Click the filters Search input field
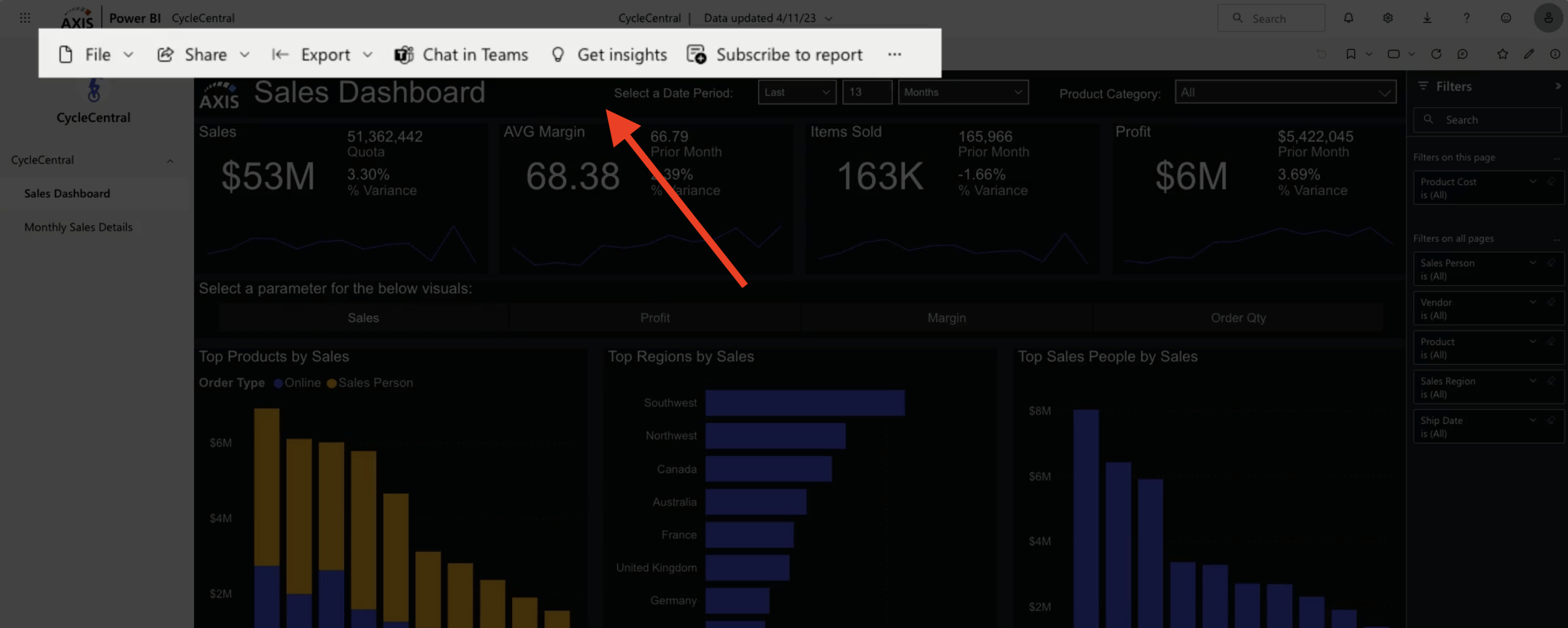Image resolution: width=1568 pixels, height=628 pixels. [x=1487, y=119]
